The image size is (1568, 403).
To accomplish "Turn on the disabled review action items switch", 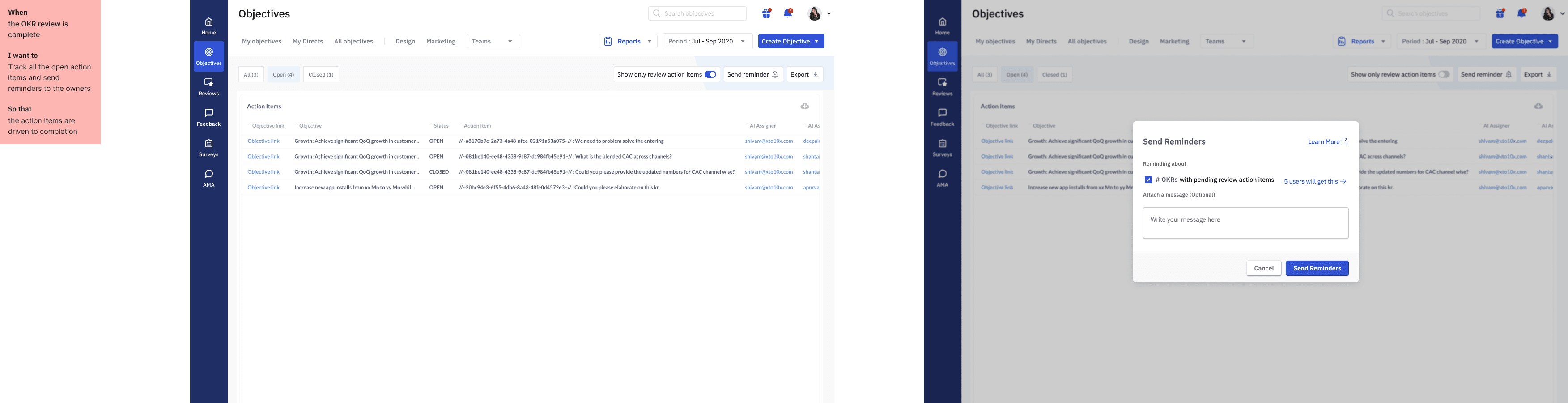I will (1444, 74).
